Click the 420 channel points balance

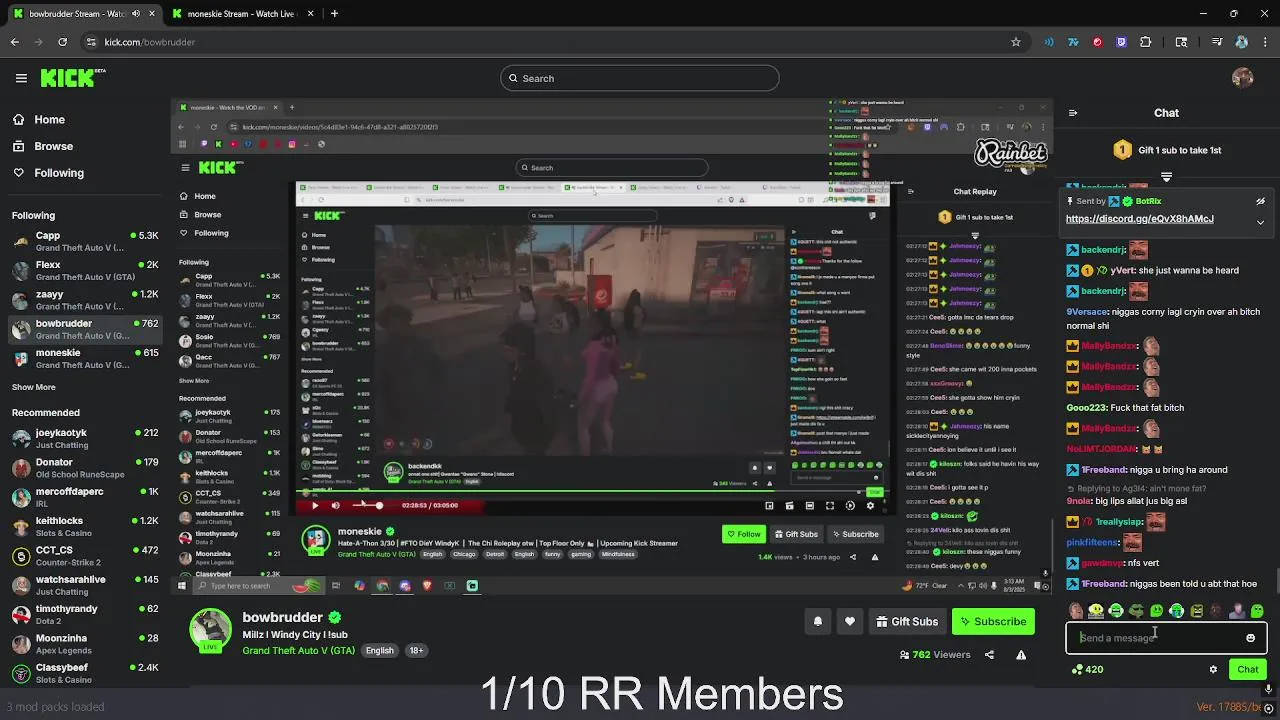click(1087, 670)
